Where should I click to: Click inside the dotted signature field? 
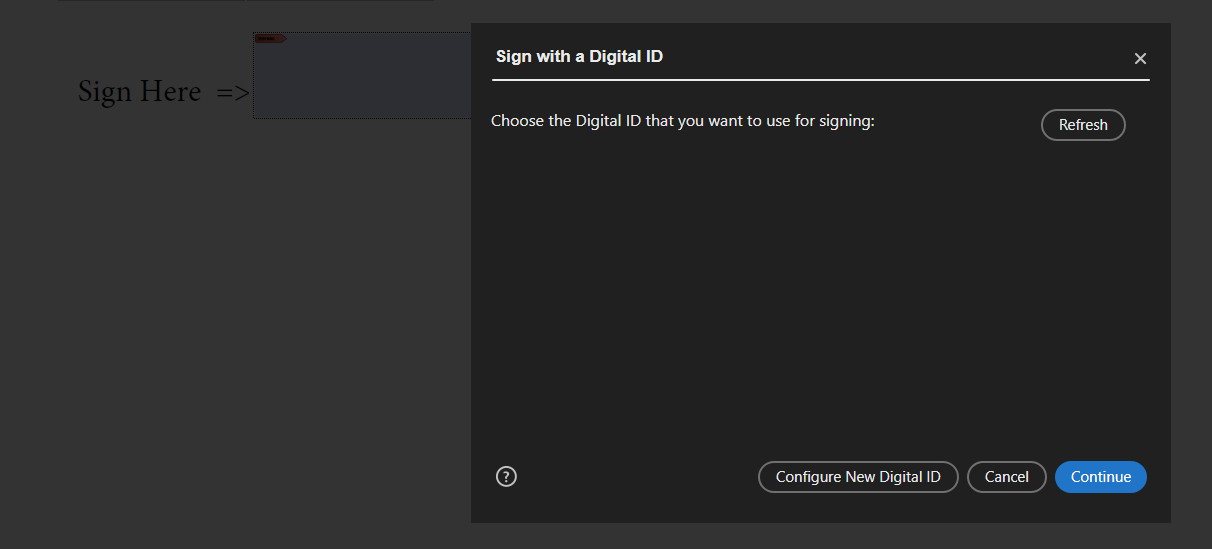[x=362, y=80]
